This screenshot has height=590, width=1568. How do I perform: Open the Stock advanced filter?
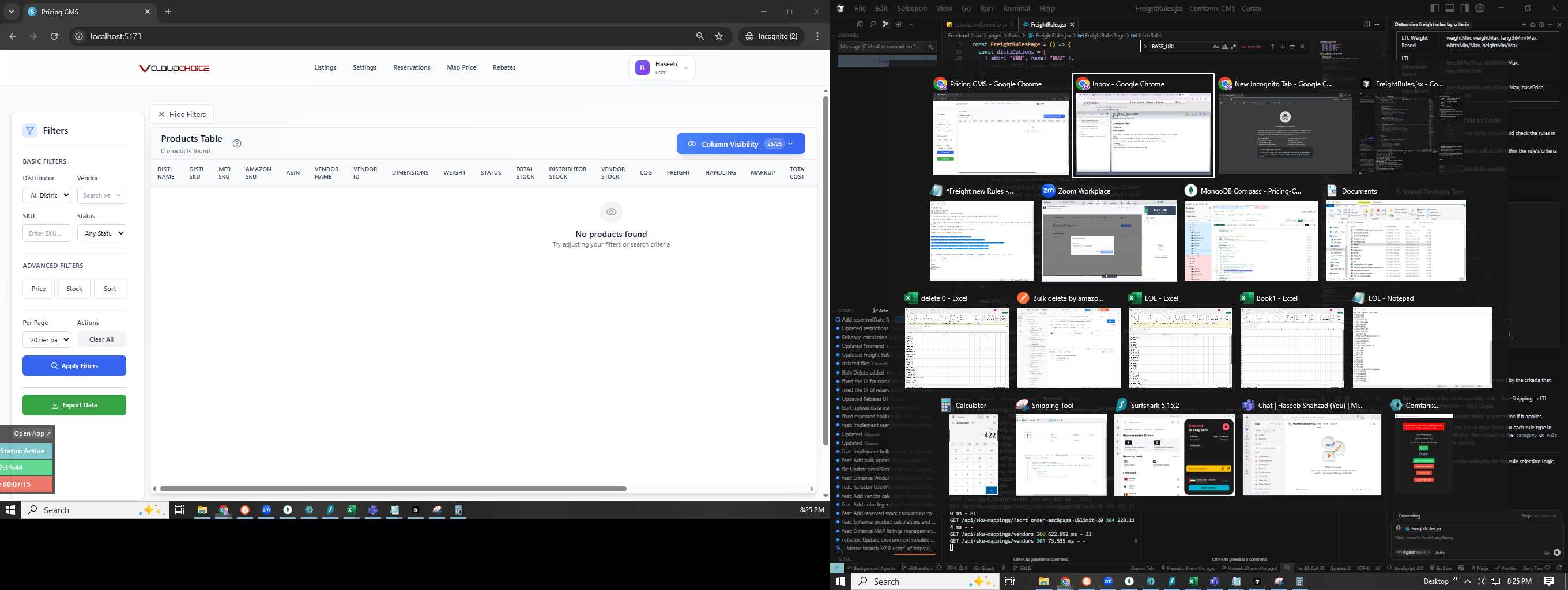coord(74,288)
